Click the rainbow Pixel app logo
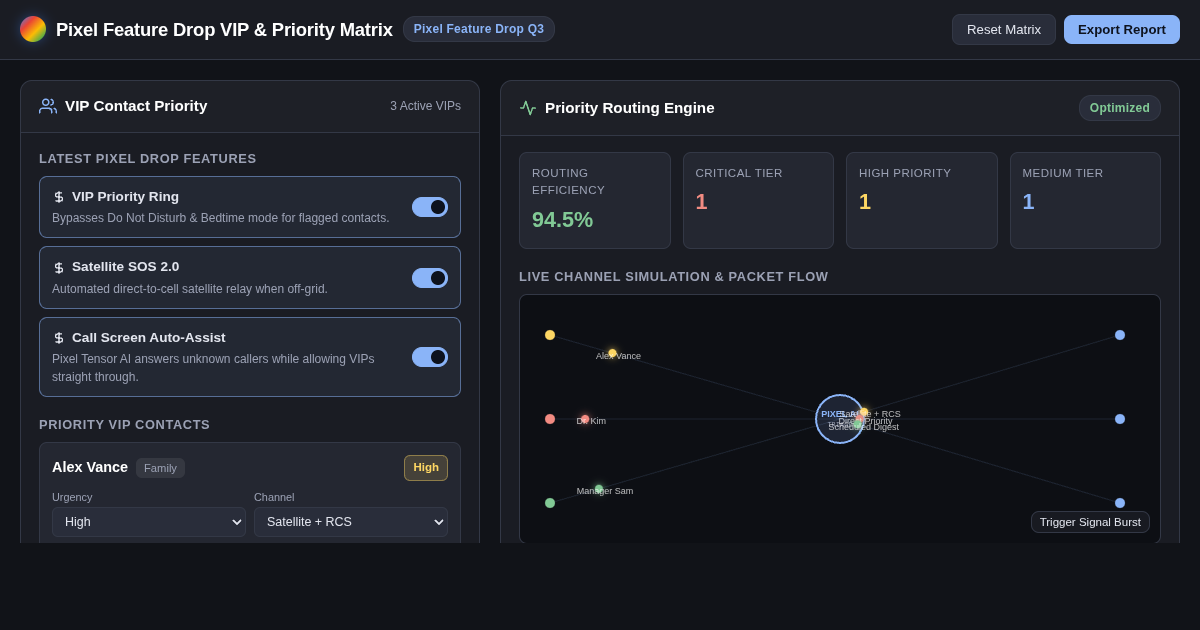This screenshot has height=630, width=1200. coord(33,29)
